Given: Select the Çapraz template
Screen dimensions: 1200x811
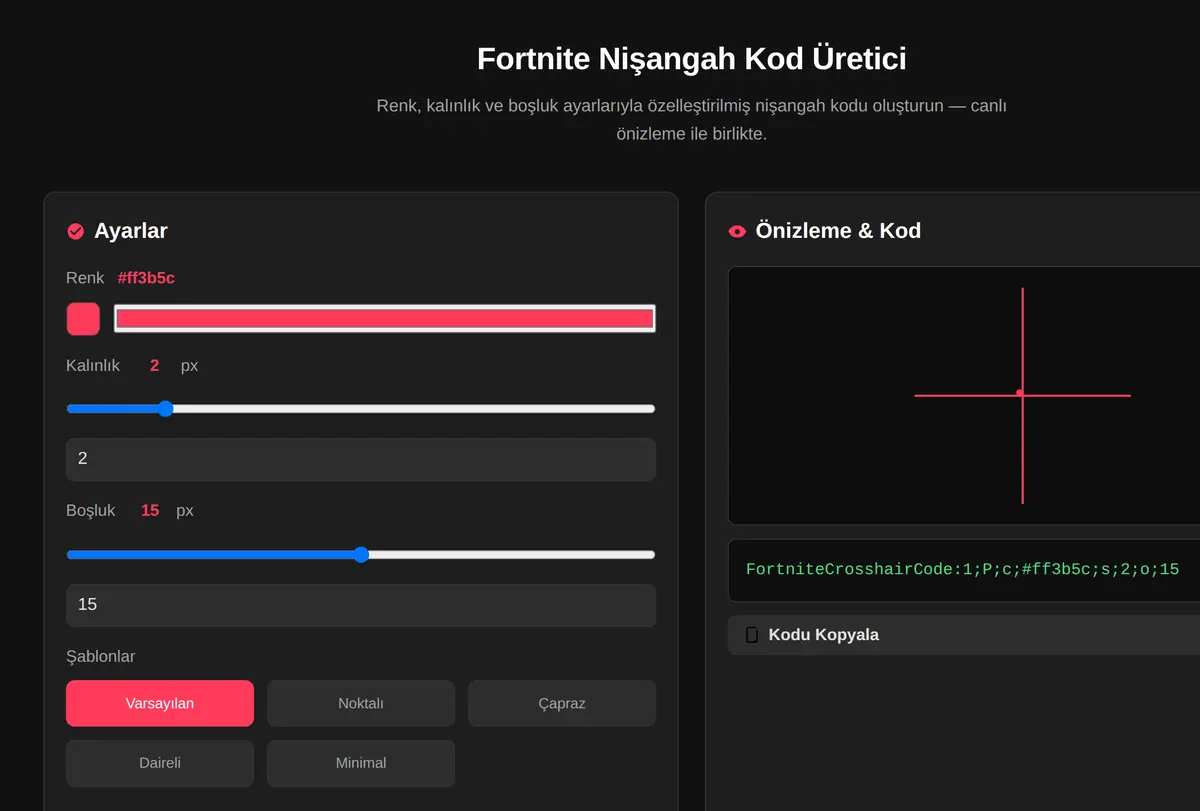Looking at the screenshot, I should click(562, 703).
